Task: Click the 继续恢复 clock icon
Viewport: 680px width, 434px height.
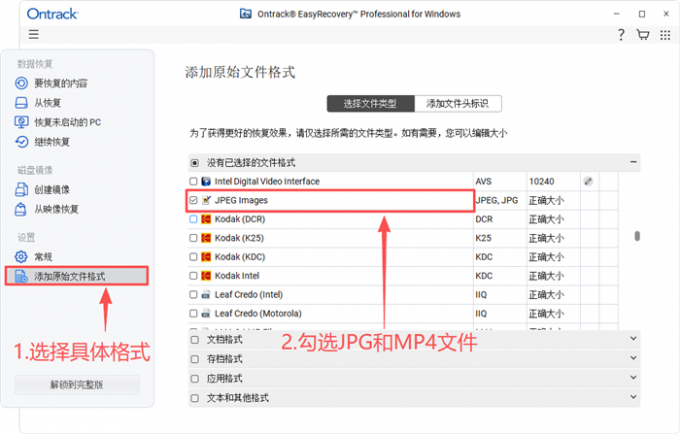Action: click(x=21, y=142)
